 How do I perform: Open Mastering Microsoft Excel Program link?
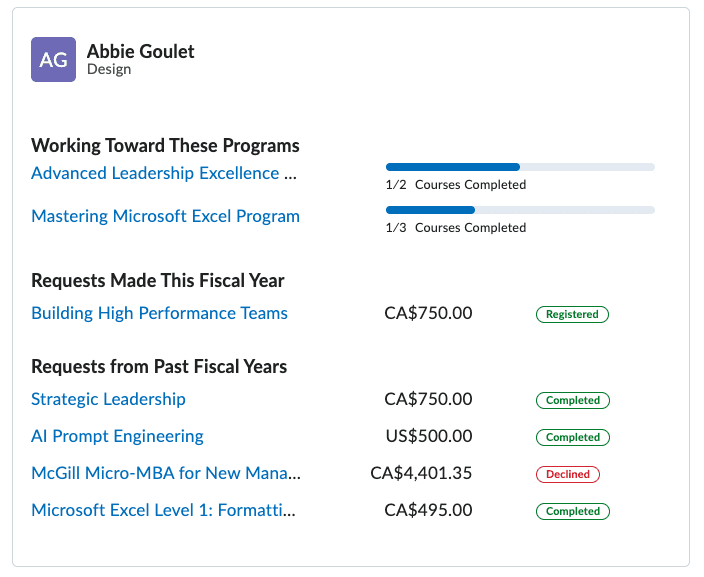[165, 216]
